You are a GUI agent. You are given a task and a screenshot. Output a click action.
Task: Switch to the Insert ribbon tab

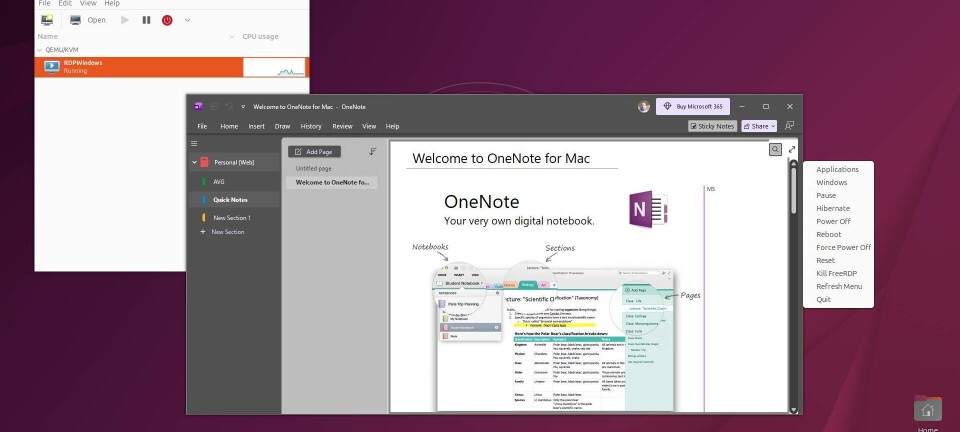tap(257, 127)
